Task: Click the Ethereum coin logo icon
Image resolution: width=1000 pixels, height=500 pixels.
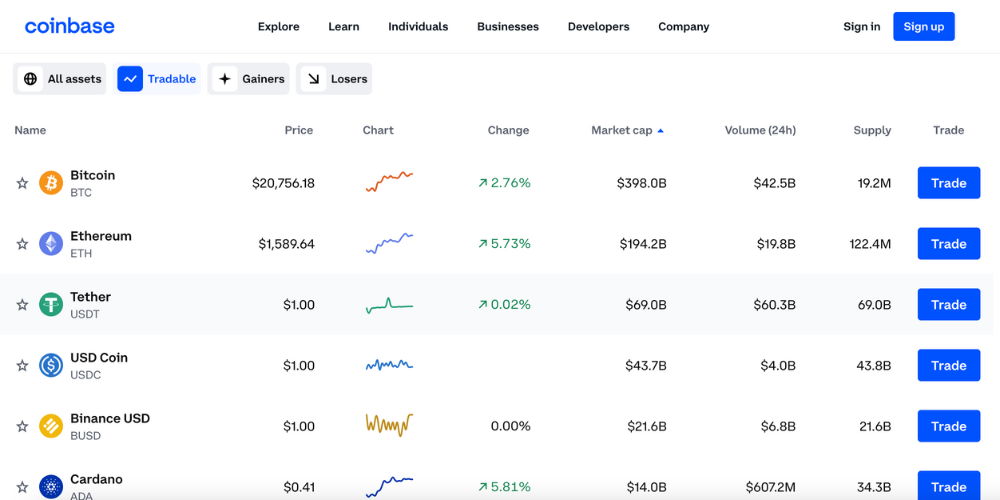Action: tap(51, 244)
